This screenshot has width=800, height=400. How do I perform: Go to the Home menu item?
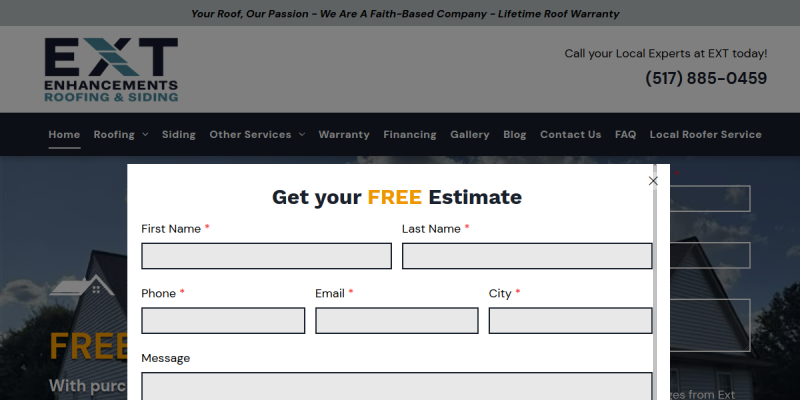64,135
